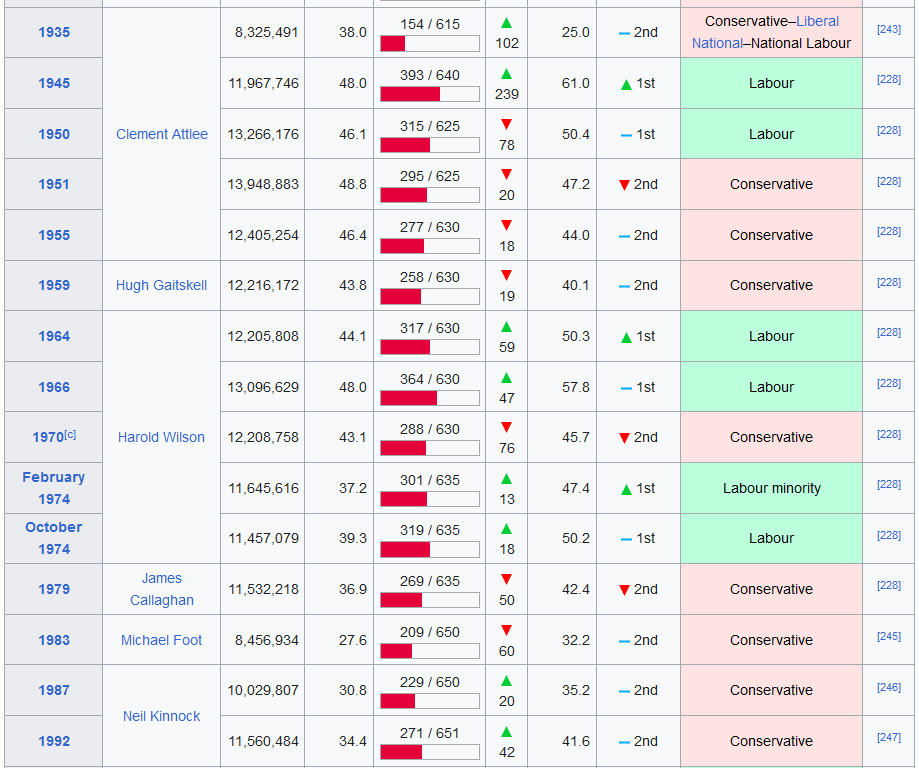Open the 1945 election link
This screenshot has width=919, height=768.
[x=54, y=83]
